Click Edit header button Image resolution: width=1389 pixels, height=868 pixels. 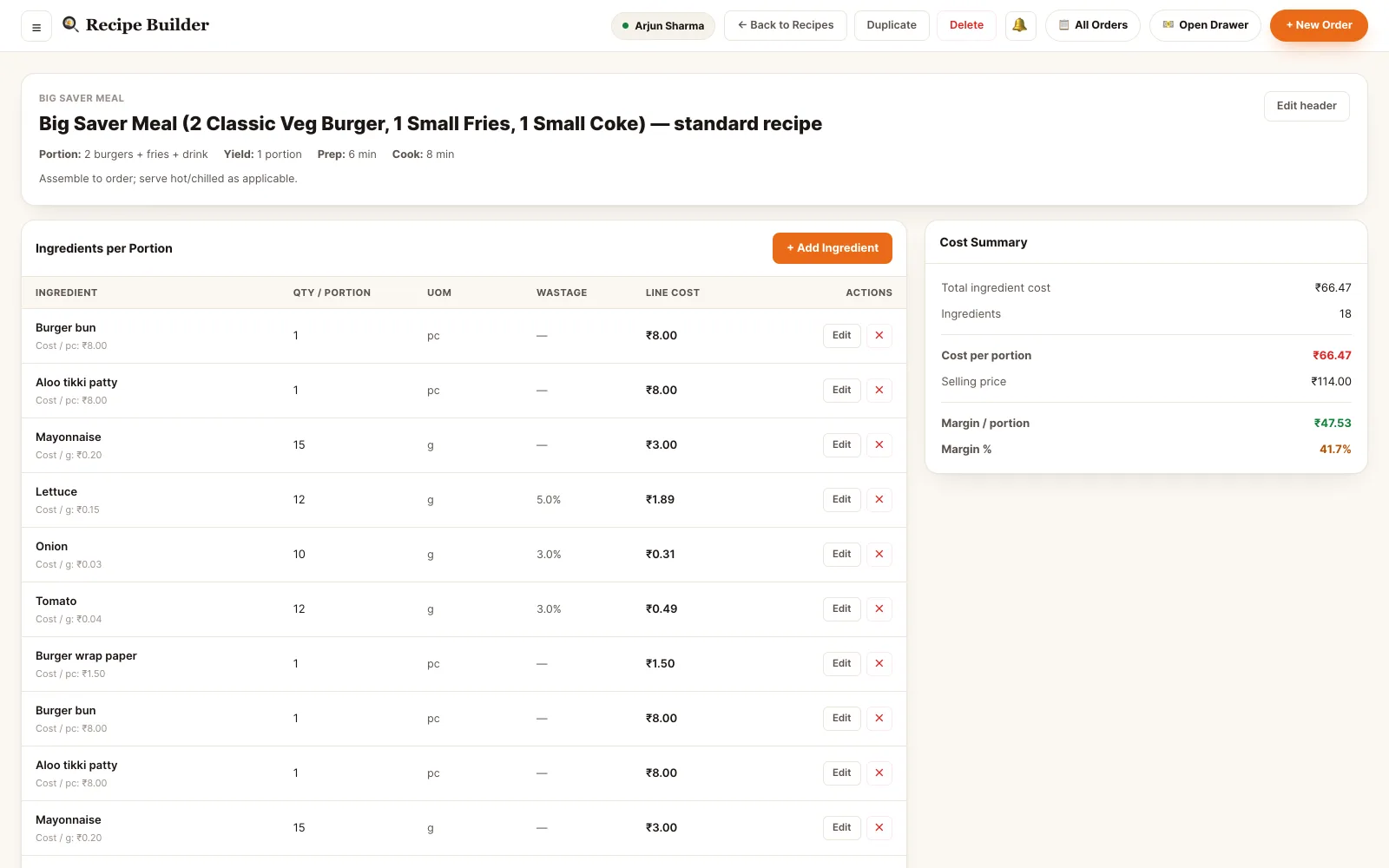click(x=1307, y=106)
